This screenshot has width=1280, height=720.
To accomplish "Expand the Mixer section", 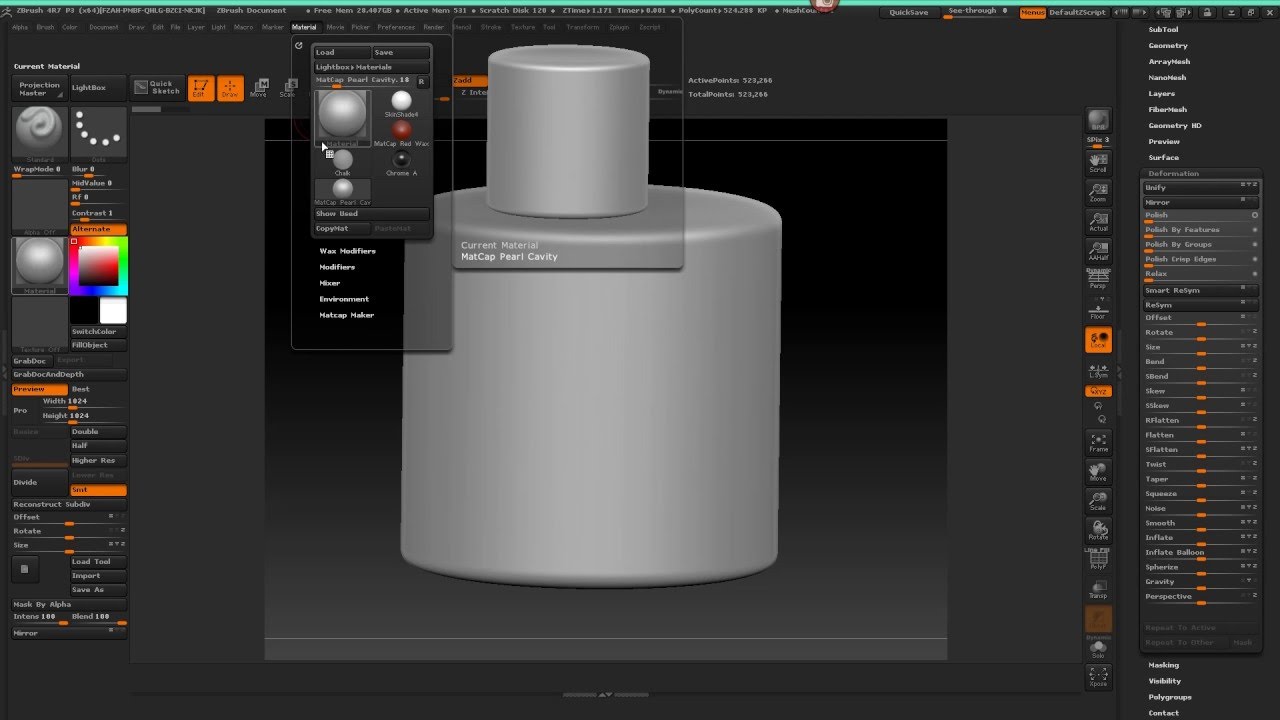I will point(330,283).
